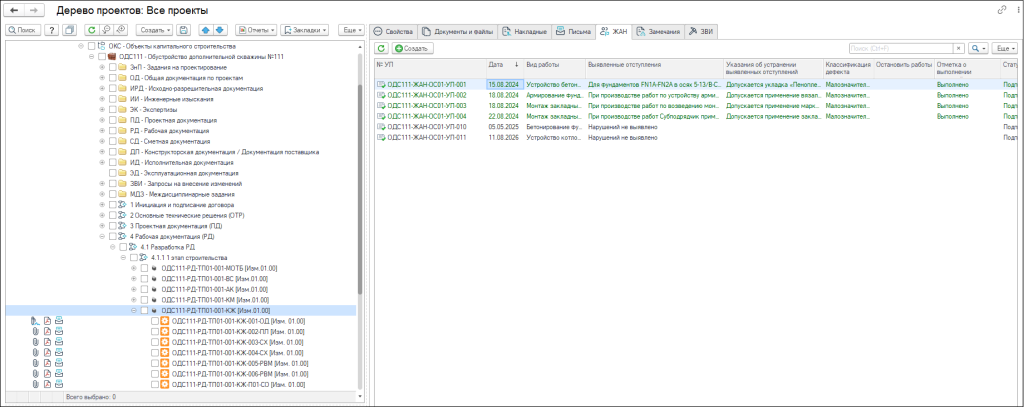Click in the Поиск (Ctrl+F) search field
Screen dimensions: 1024x407
tap(901, 48)
